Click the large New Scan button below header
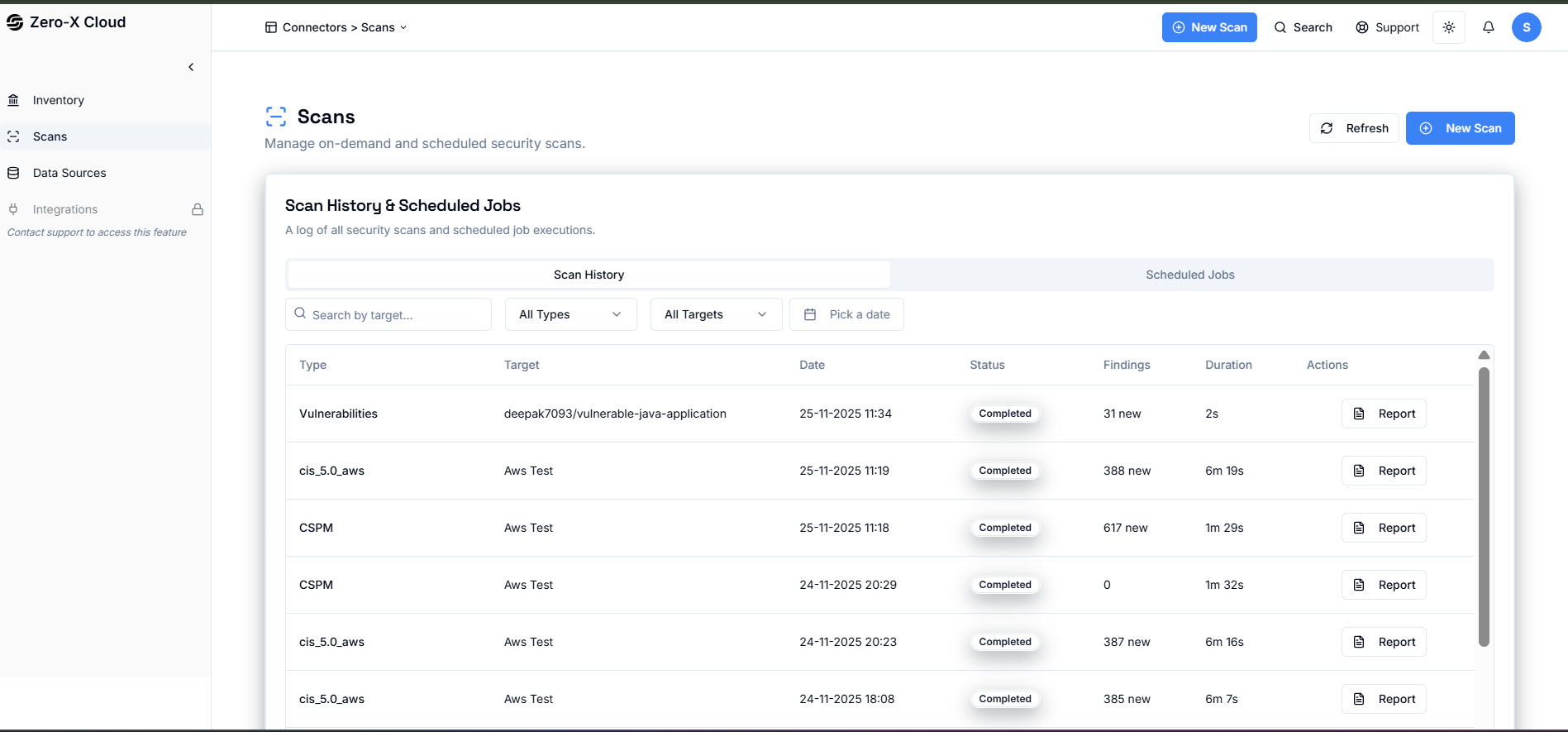 click(1461, 128)
